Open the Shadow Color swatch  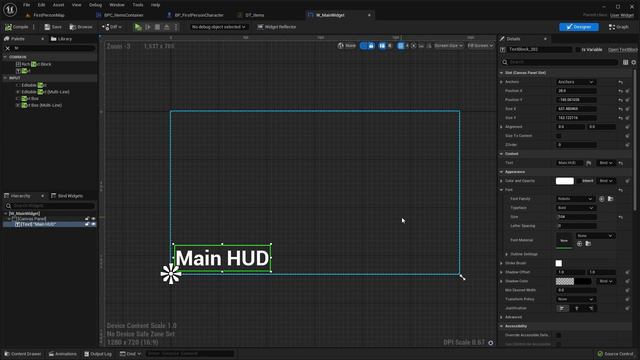[x=573, y=281]
